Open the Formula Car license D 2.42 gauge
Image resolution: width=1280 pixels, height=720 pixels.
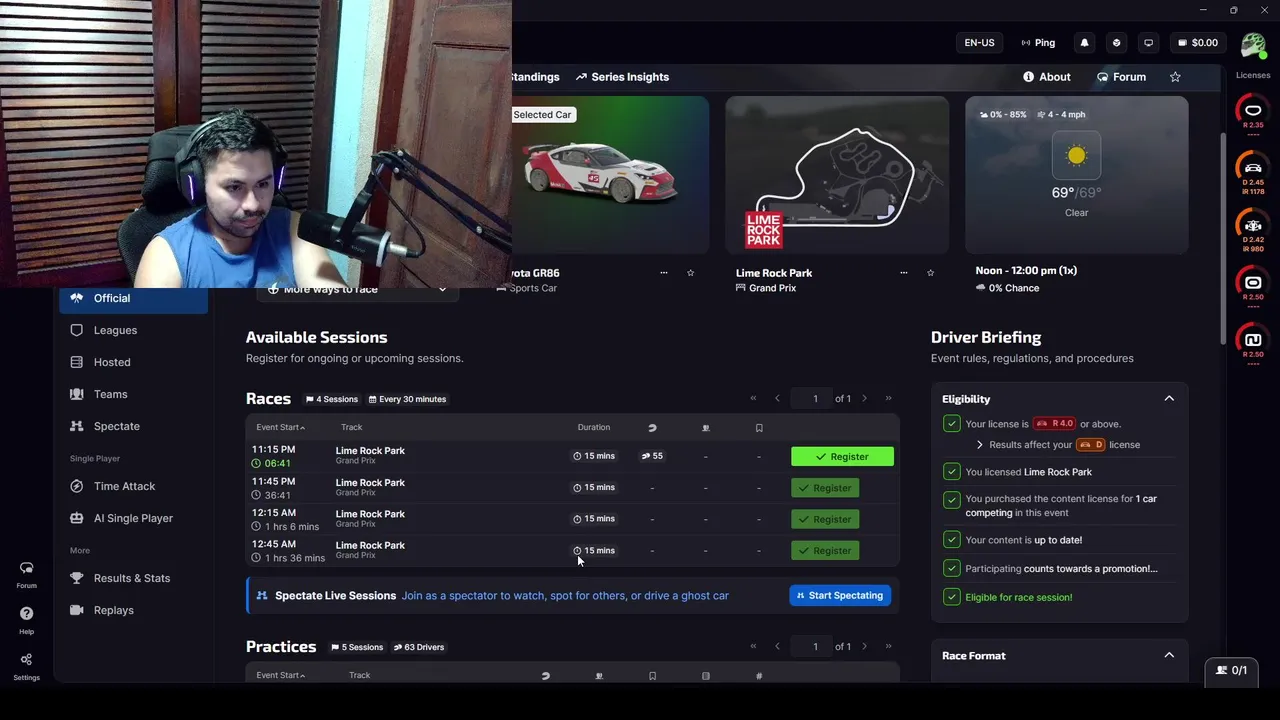tap(1253, 229)
